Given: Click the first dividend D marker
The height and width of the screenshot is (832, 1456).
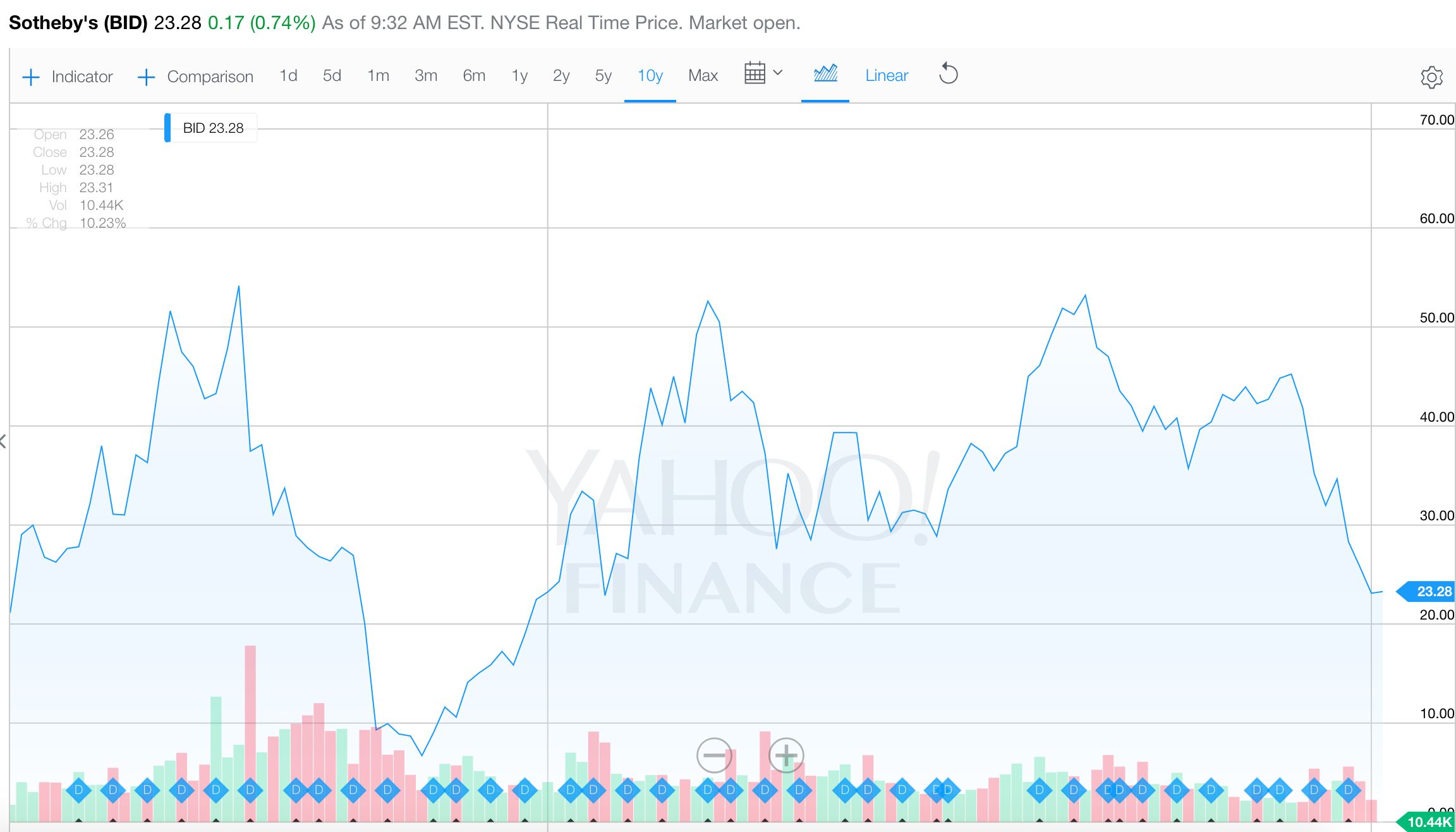Looking at the screenshot, I should click(x=78, y=790).
